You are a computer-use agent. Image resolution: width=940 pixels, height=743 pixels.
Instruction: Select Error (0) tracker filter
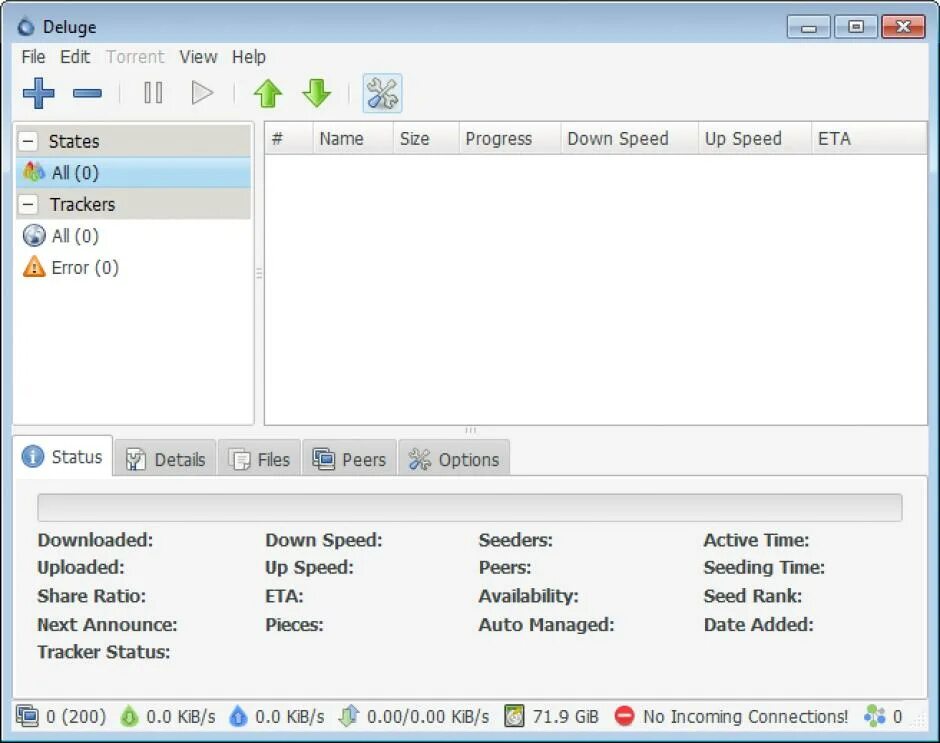pos(133,267)
